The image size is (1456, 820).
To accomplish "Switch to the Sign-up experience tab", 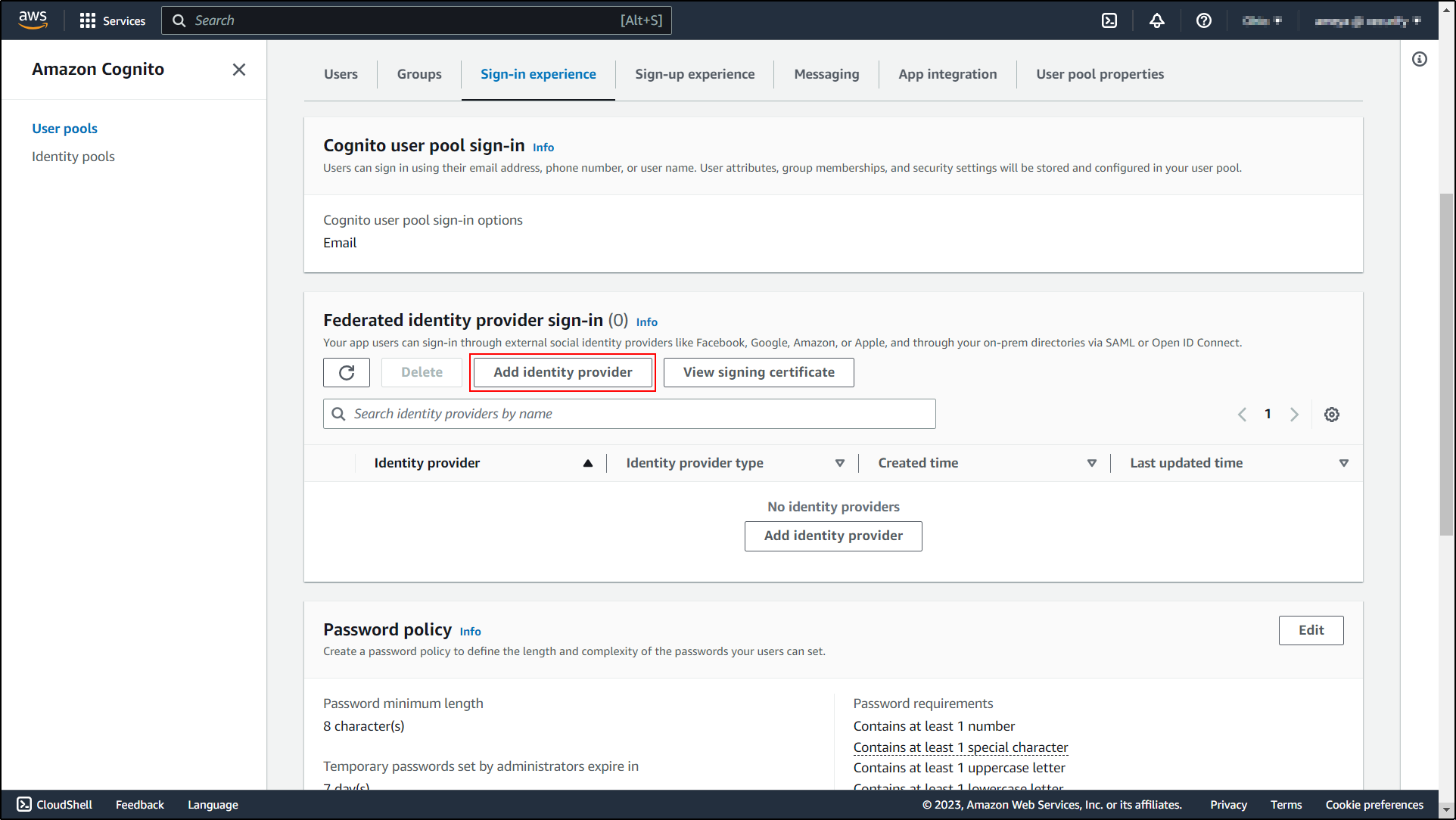I will [x=694, y=74].
